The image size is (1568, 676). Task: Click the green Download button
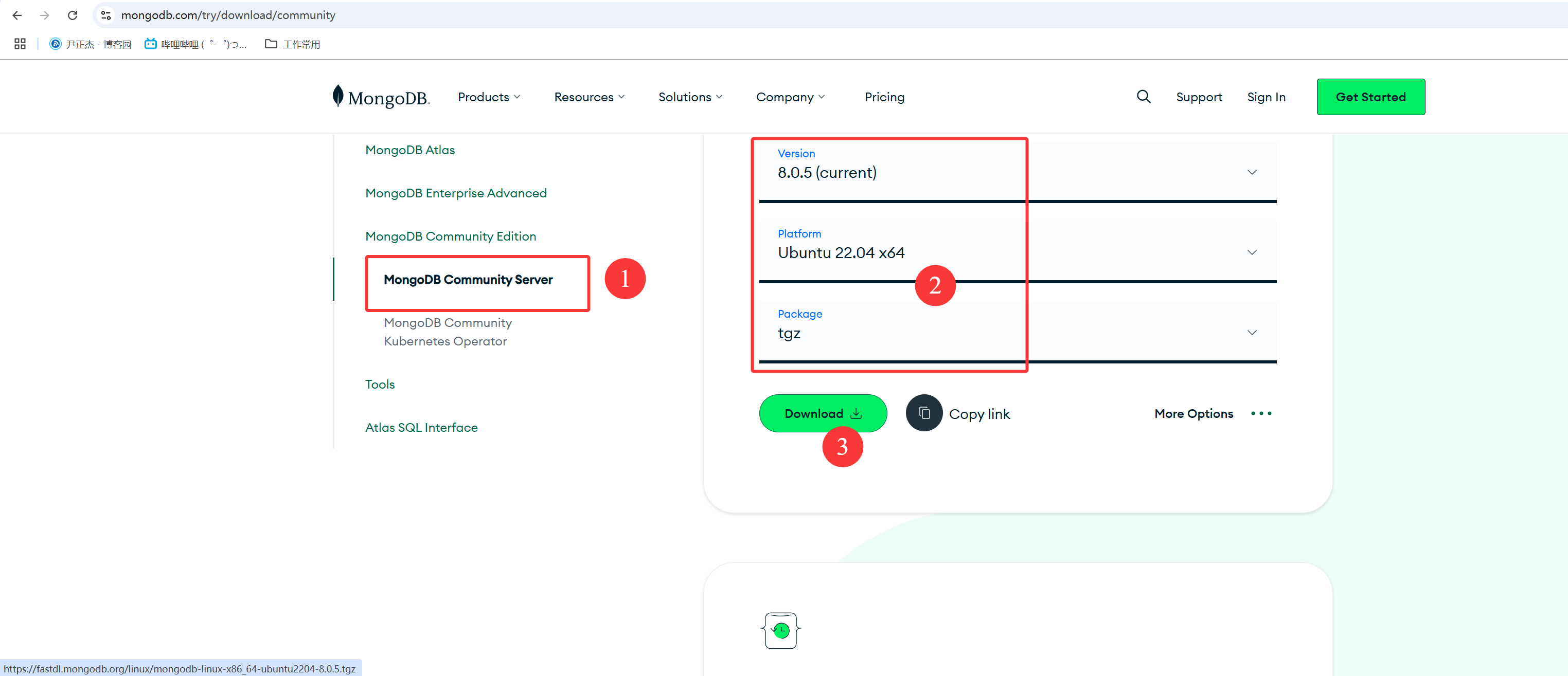823,413
